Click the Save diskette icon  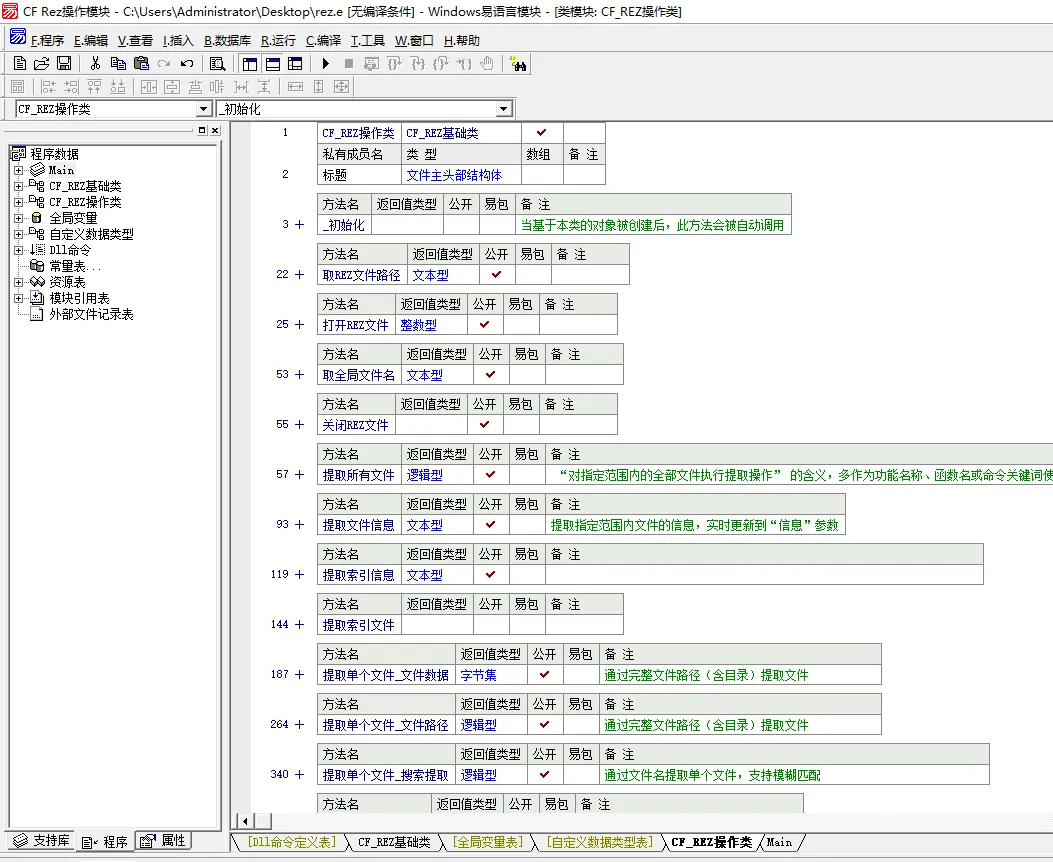[63, 64]
